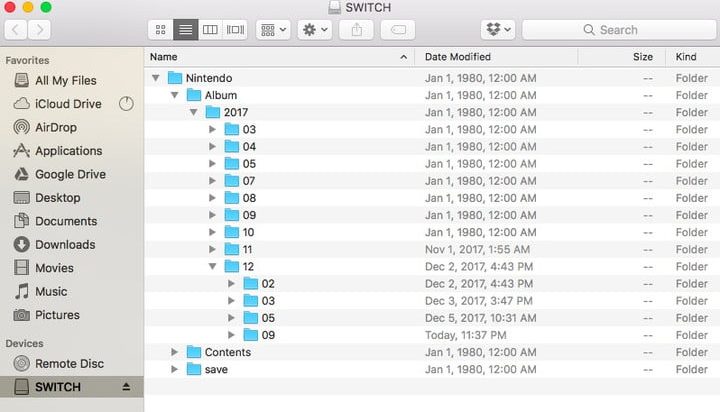Sort by Date Modified column header
Screen dimensions: 720x412
click(x=458, y=57)
